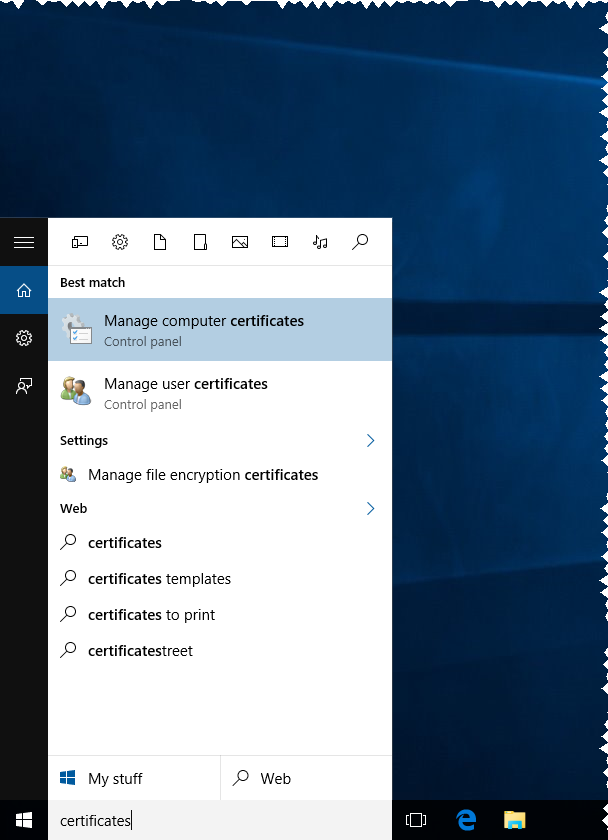Open Manage file encryption certificates setting
This screenshot has height=840, width=608.
[x=203, y=475]
